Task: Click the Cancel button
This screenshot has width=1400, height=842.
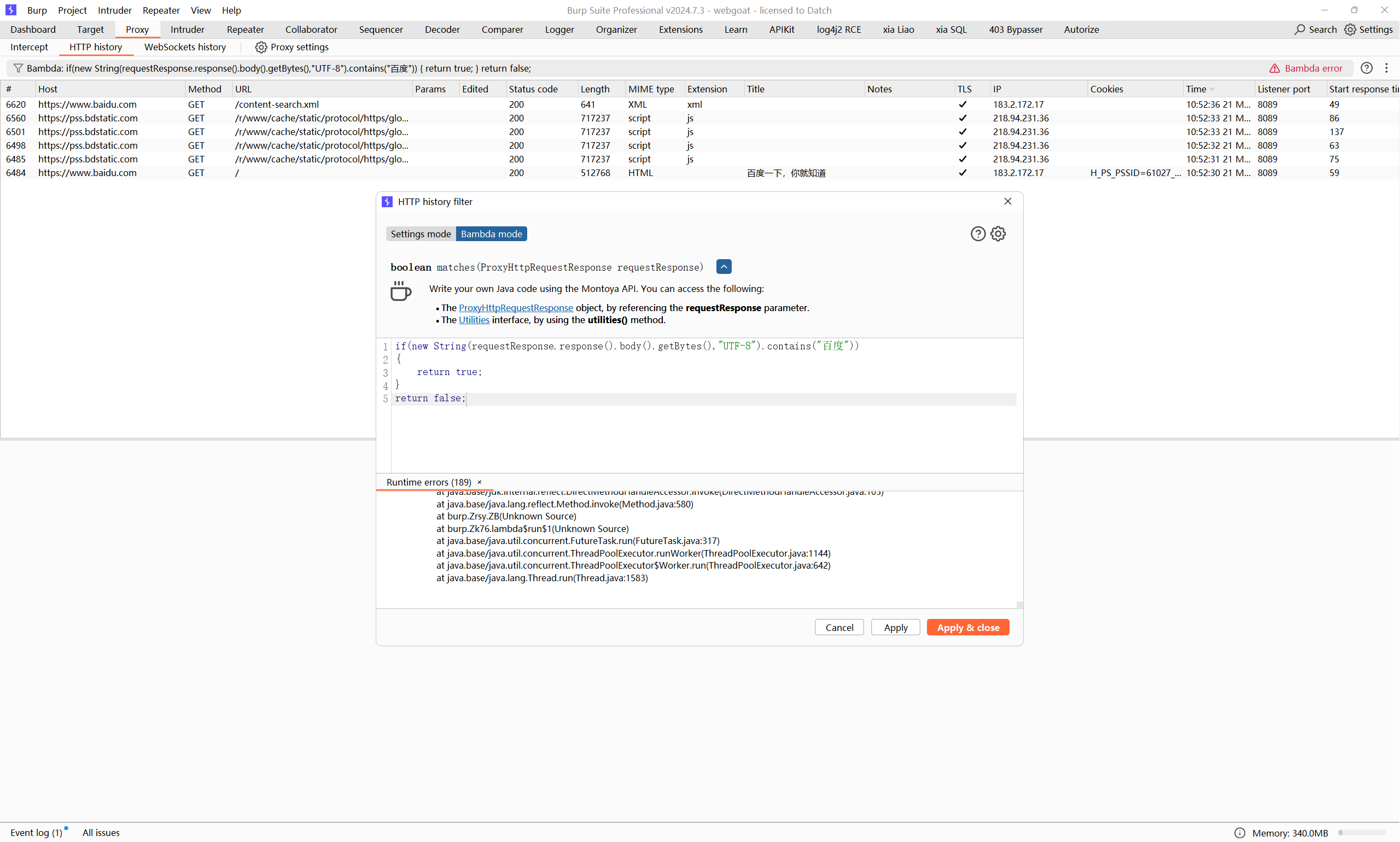Action: (839, 628)
